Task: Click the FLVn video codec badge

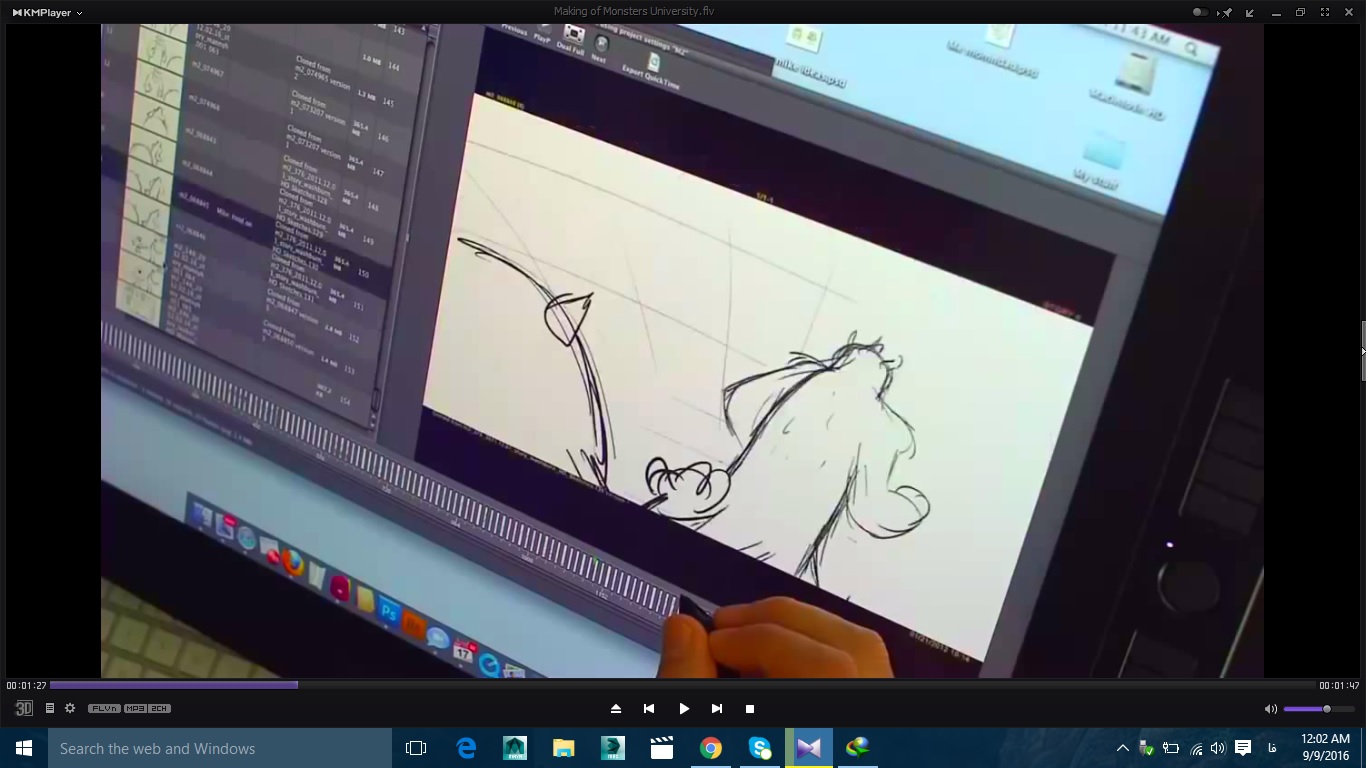Action: pyautogui.click(x=104, y=708)
